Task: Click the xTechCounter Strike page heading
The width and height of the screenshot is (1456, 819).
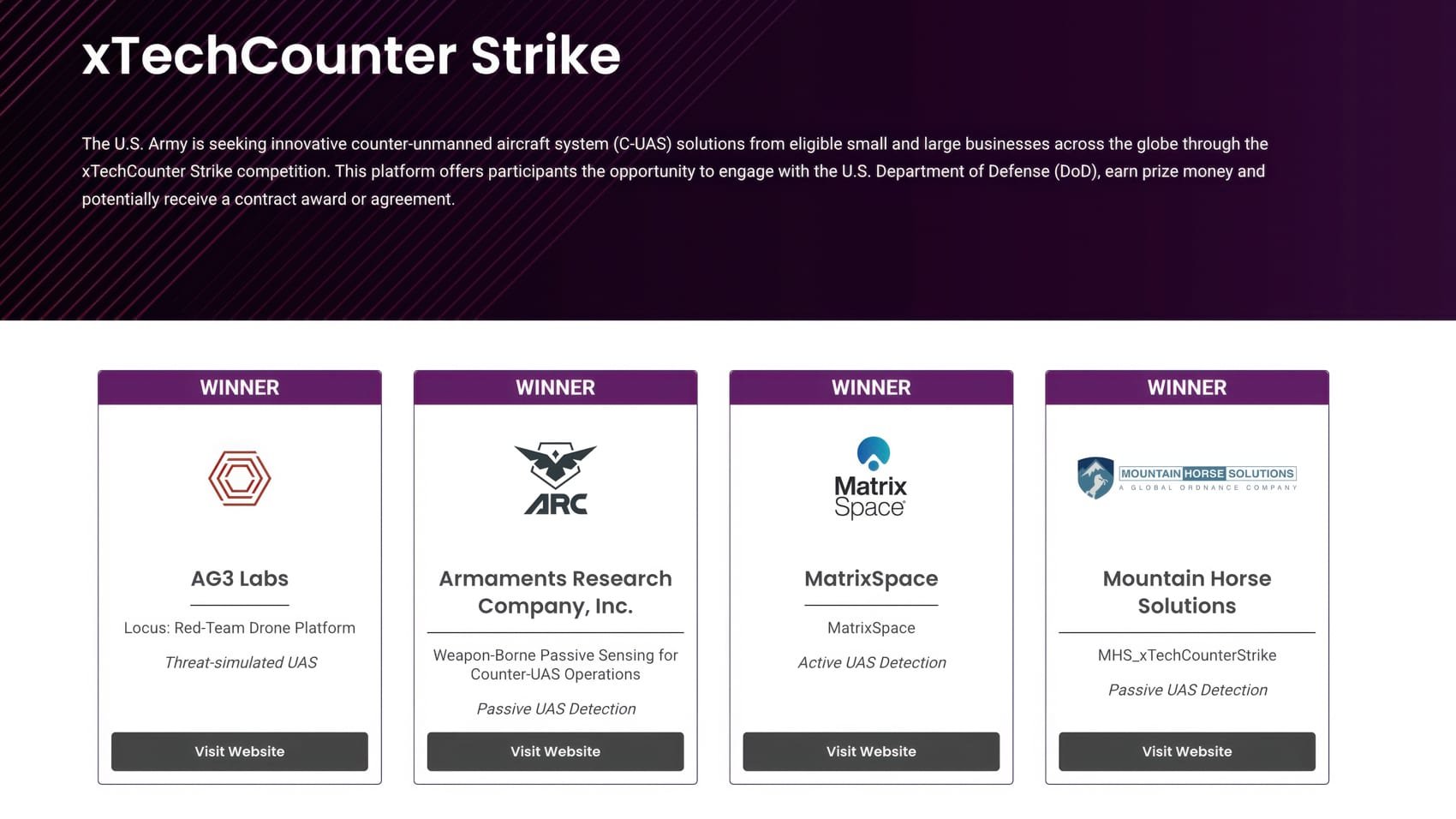Action: [350, 56]
